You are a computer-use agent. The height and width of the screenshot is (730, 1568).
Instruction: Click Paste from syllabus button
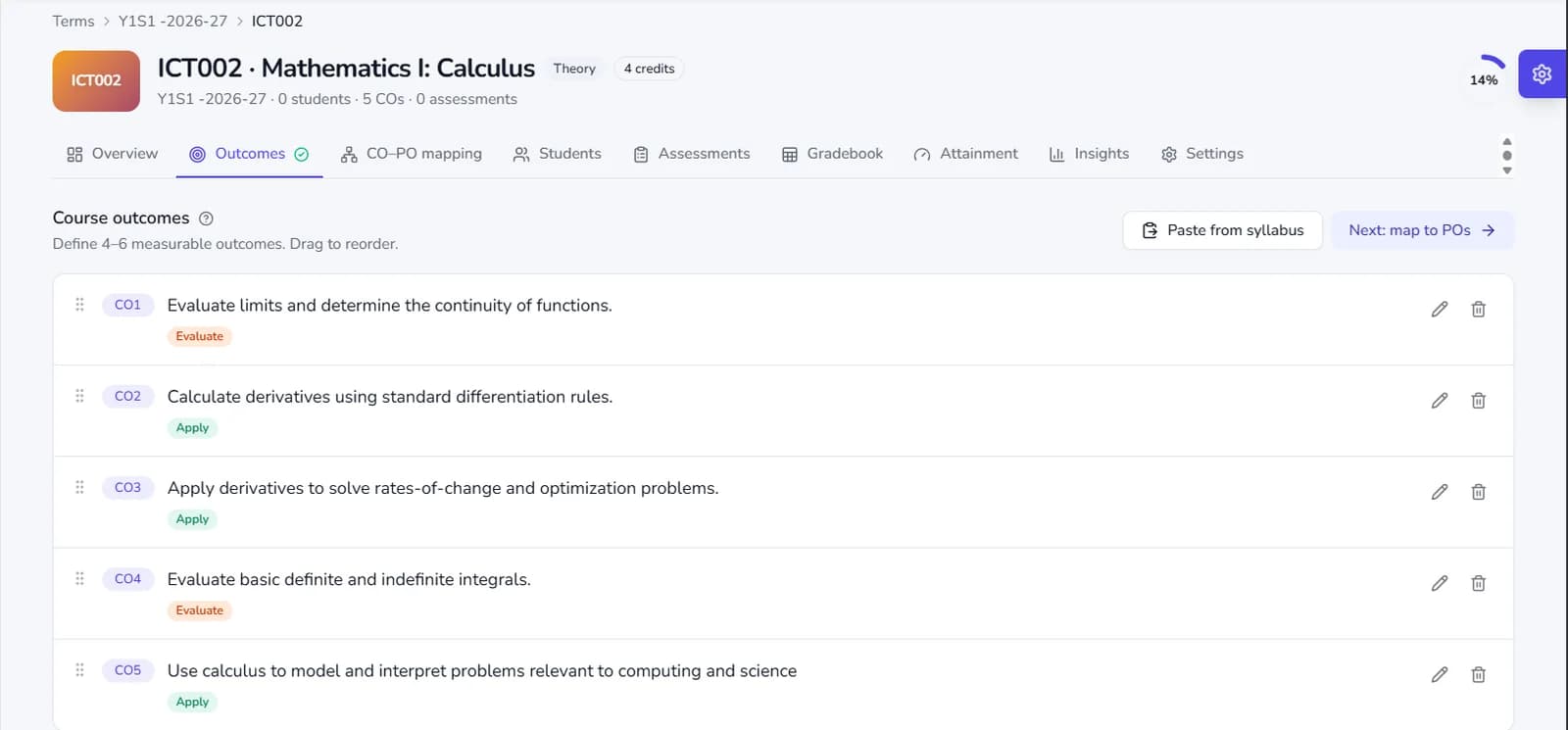tap(1223, 230)
